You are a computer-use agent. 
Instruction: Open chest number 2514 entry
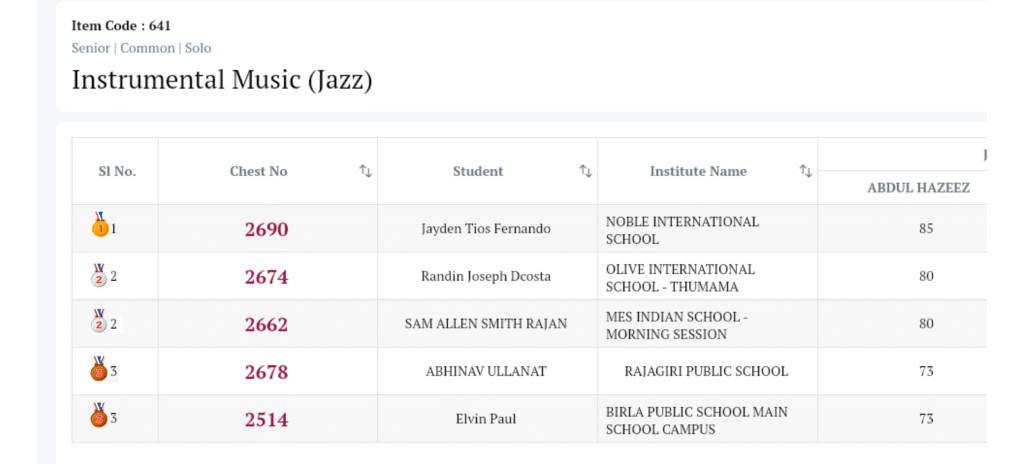(266, 419)
